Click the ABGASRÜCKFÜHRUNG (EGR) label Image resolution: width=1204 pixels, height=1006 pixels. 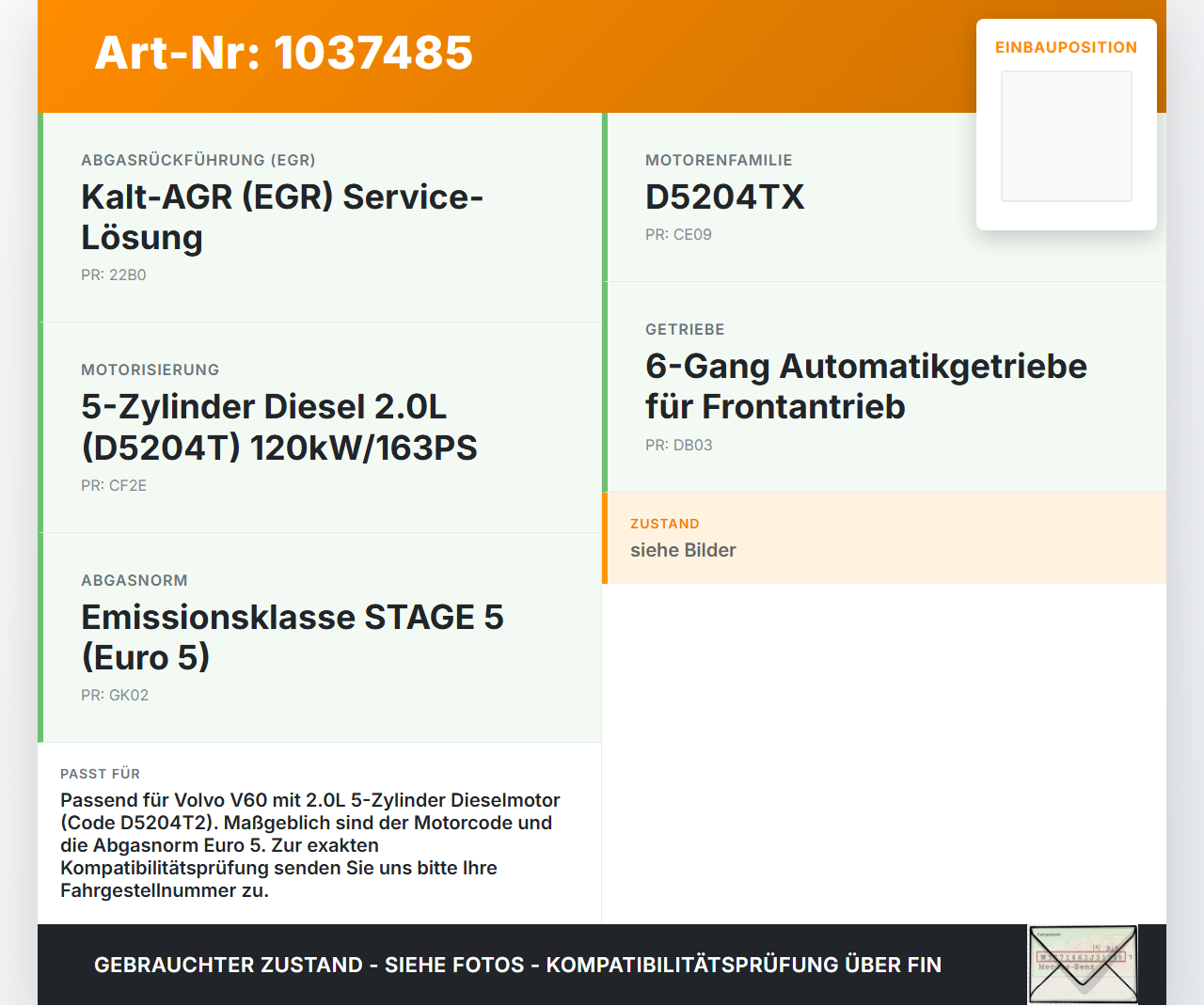[198, 160]
